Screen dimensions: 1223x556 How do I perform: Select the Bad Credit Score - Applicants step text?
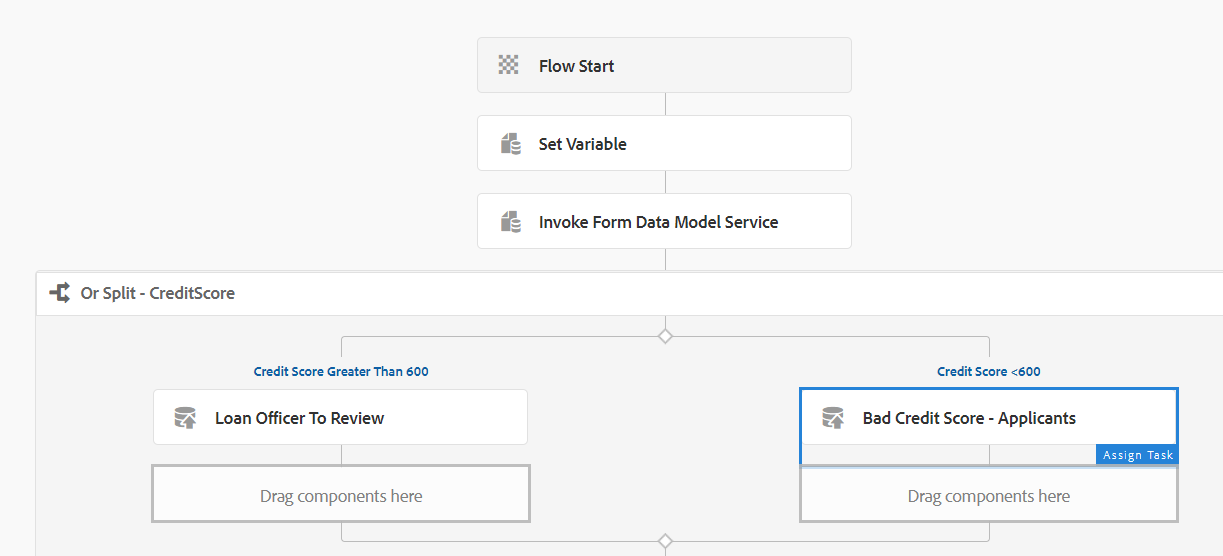(x=969, y=418)
